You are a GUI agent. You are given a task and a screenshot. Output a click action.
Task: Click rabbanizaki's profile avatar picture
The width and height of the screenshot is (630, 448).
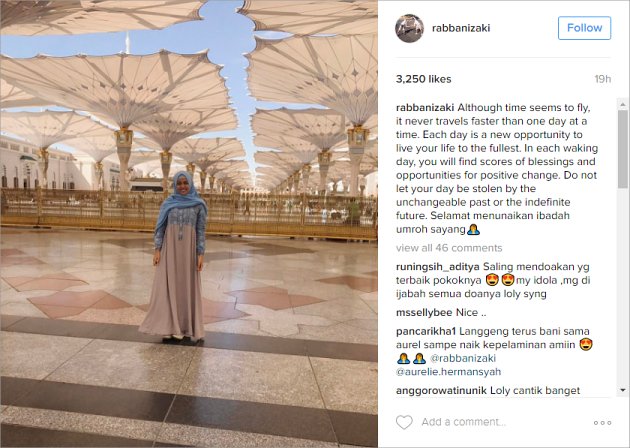[x=409, y=28]
